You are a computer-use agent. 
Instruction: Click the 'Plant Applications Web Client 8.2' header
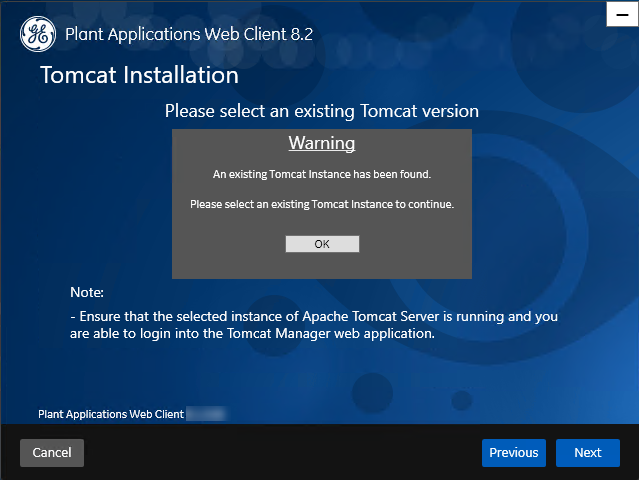[x=189, y=34]
